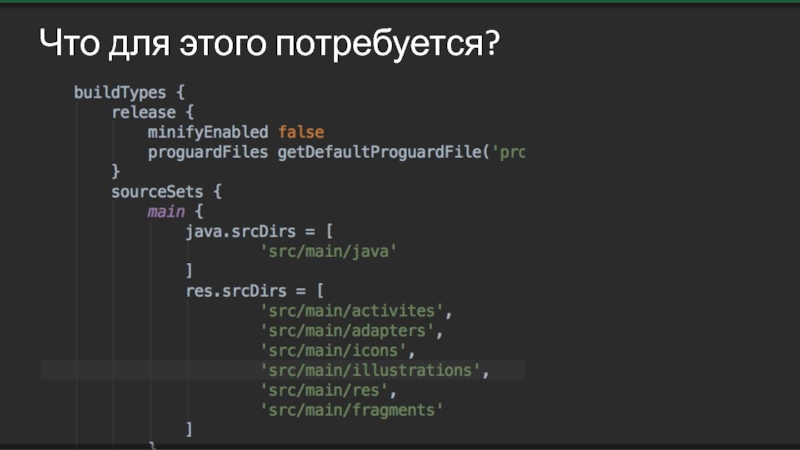The width and height of the screenshot is (800, 450).
Task: Place cursor on java.srcDirs assignment
Action: coord(251,231)
